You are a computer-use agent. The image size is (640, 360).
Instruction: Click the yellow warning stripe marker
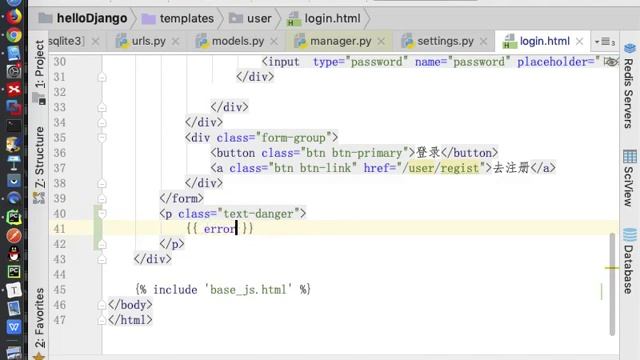pos(611,268)
